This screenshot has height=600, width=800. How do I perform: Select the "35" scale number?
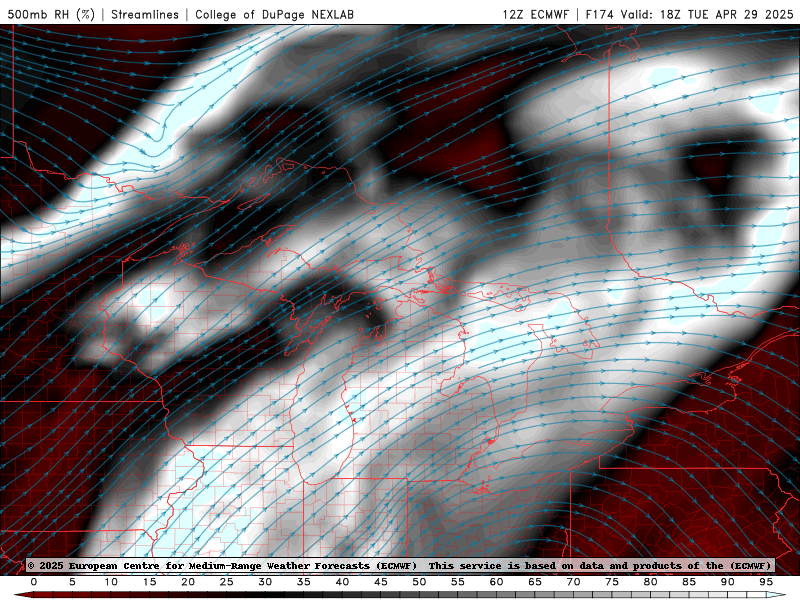coord(304,582)
